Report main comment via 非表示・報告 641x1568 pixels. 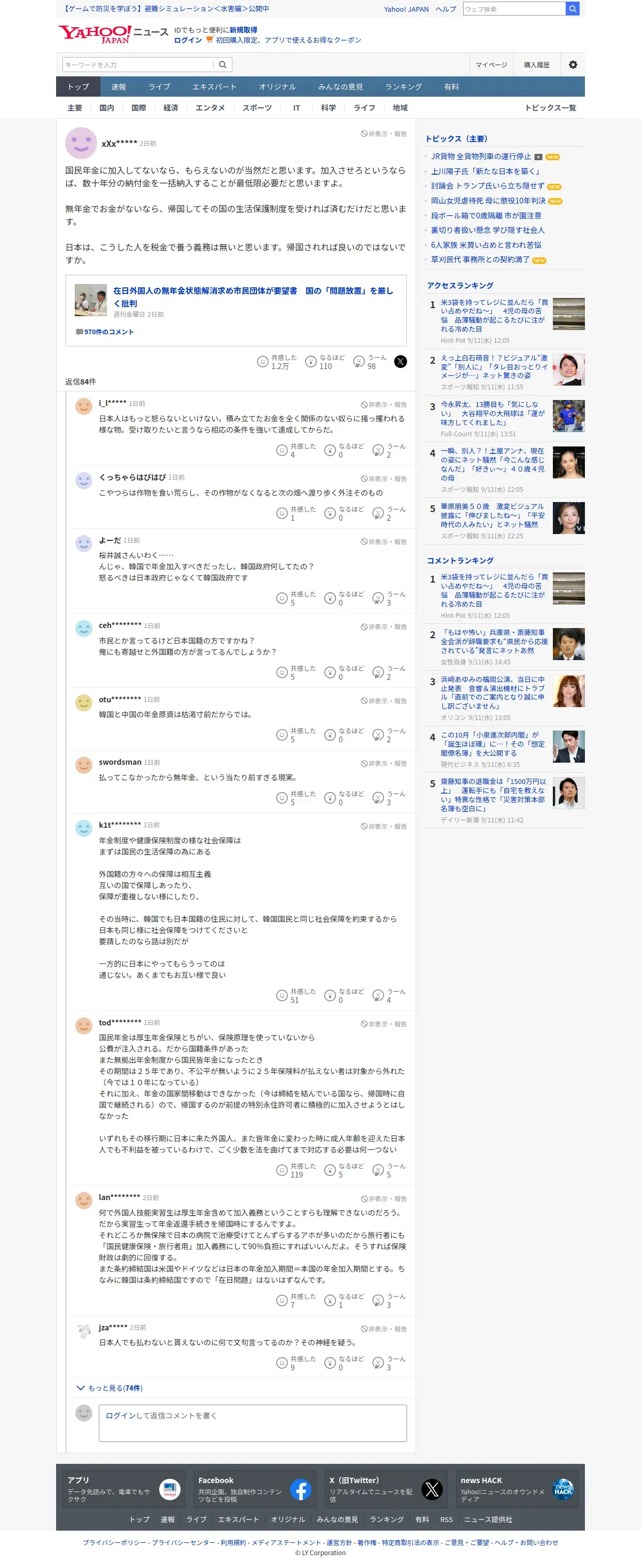point(384,134)
